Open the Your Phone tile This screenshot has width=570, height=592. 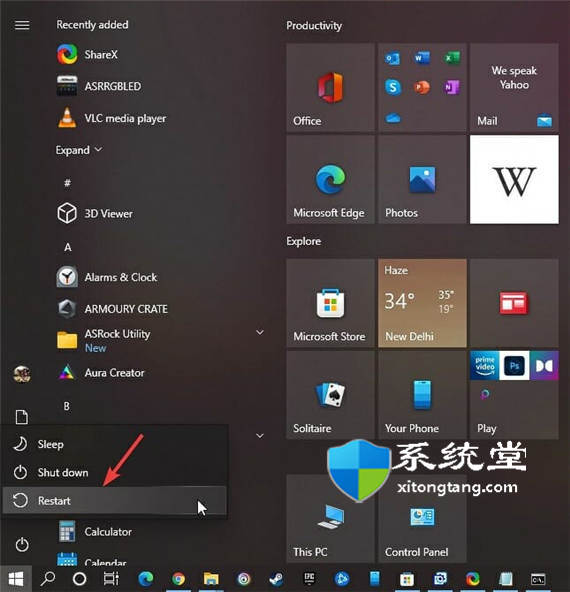tap(422, 395)
